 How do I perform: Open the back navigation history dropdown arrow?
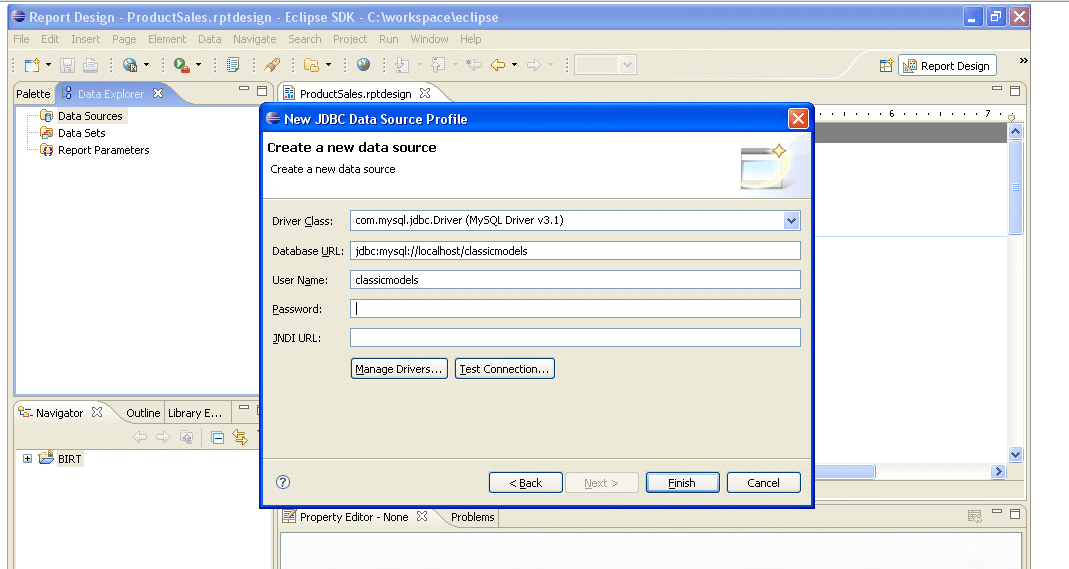click(515, 65)
